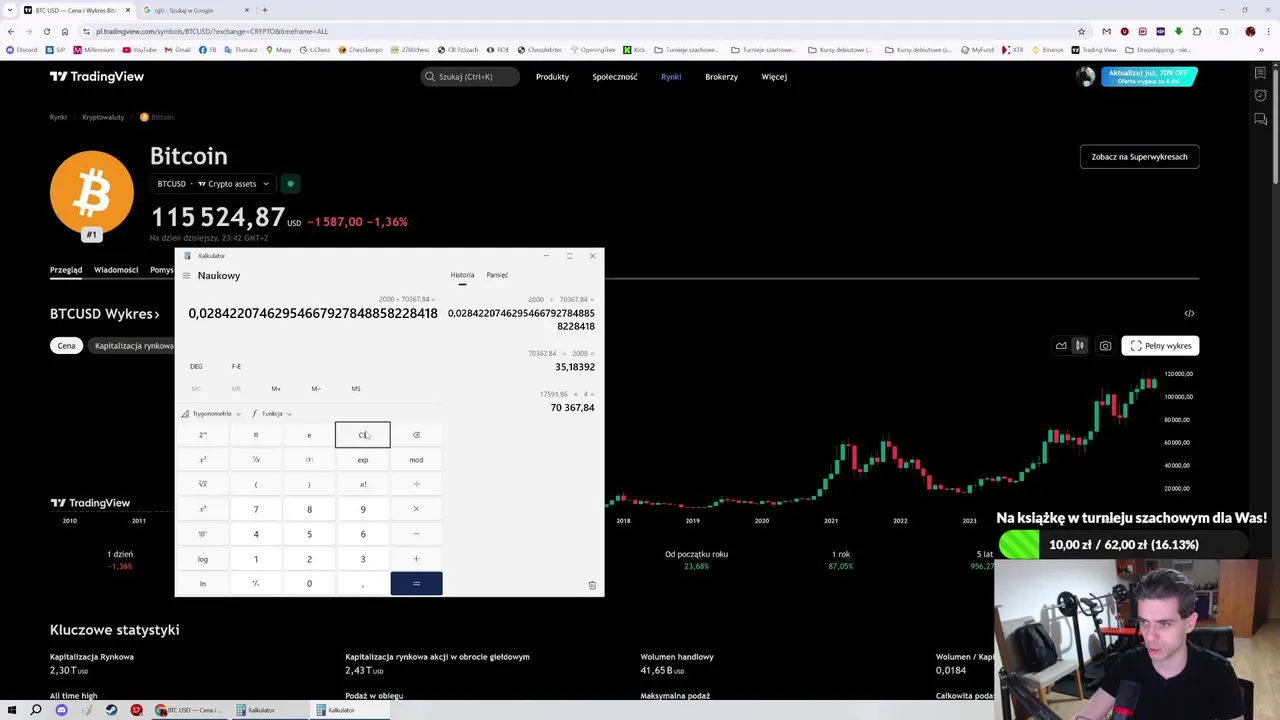Expand the Funkcja dropdown
The height and width of the screenshot is (720, 1280).
[x=271, y=414]
